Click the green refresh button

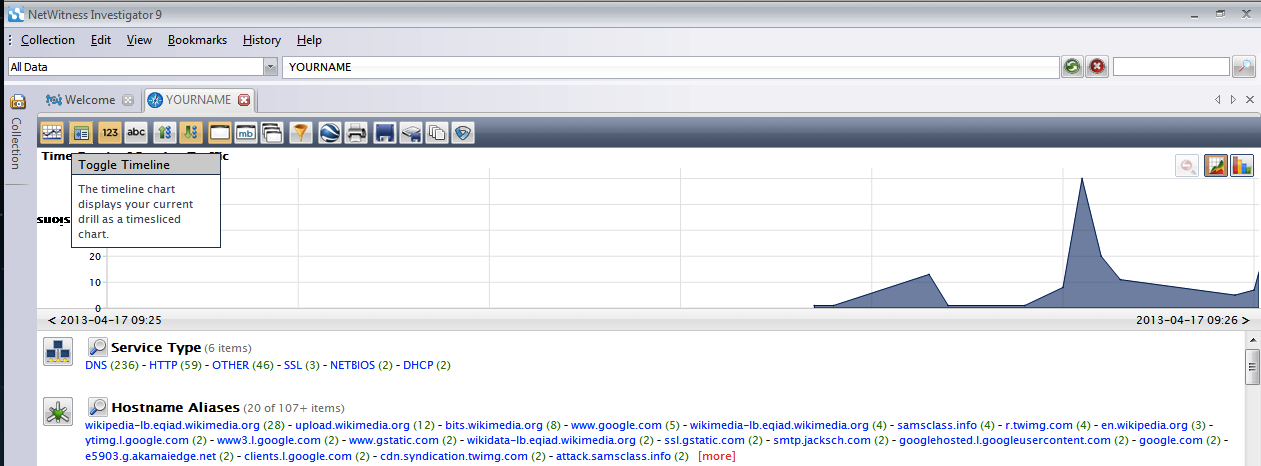coord(1072,66)
